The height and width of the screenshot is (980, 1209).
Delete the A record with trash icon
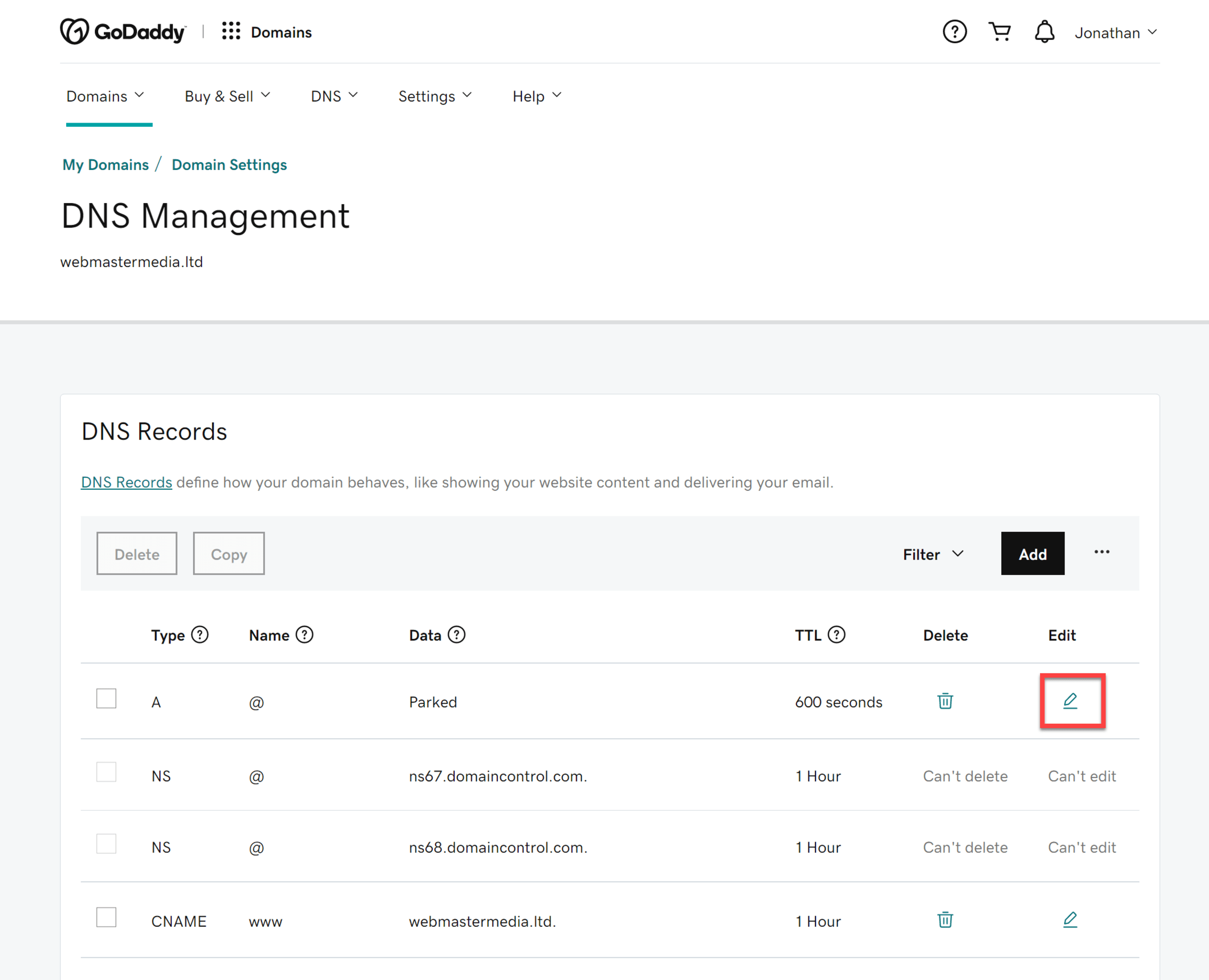(x=945, y=701)
